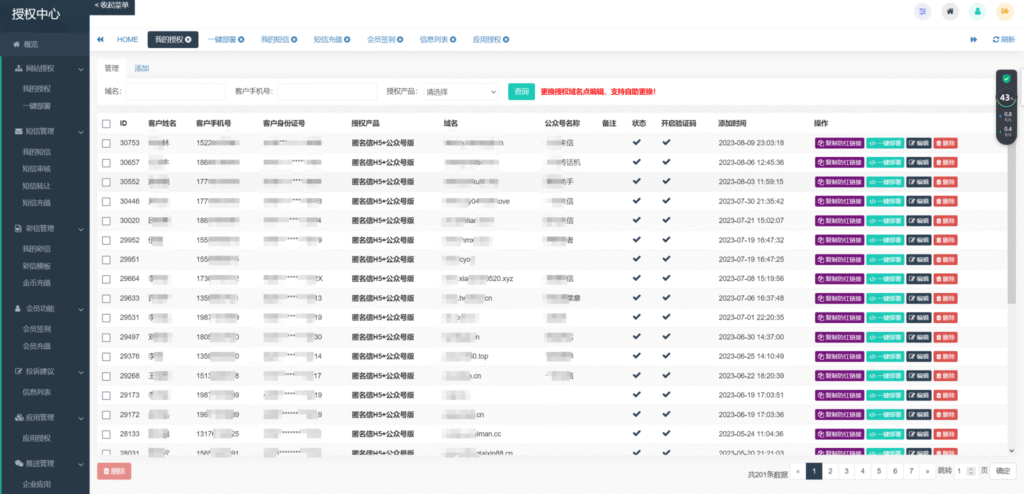Click teal 一键部署 button for ID 30657
The height and width of the screenshot is (494, 1024).
(885, 162)
